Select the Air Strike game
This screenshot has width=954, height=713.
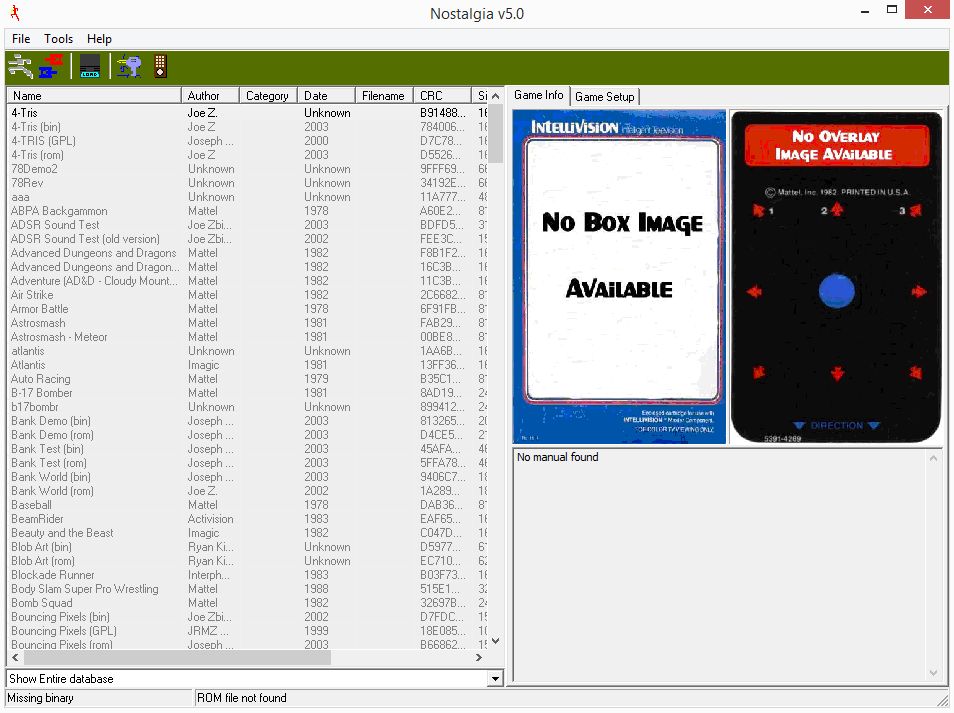248,295
